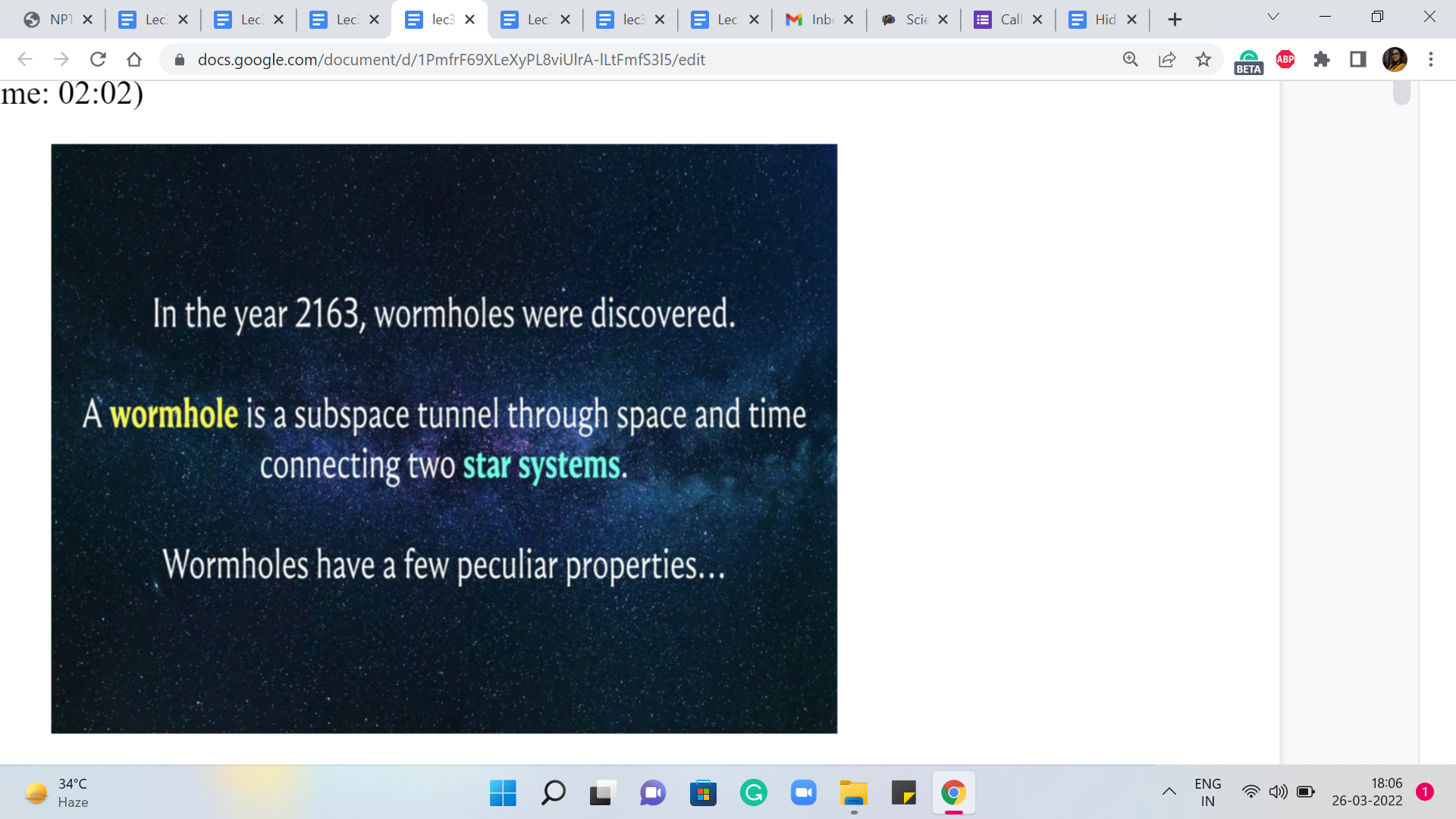
Task: Open the home page icon
Action: [x=134, y=59]
